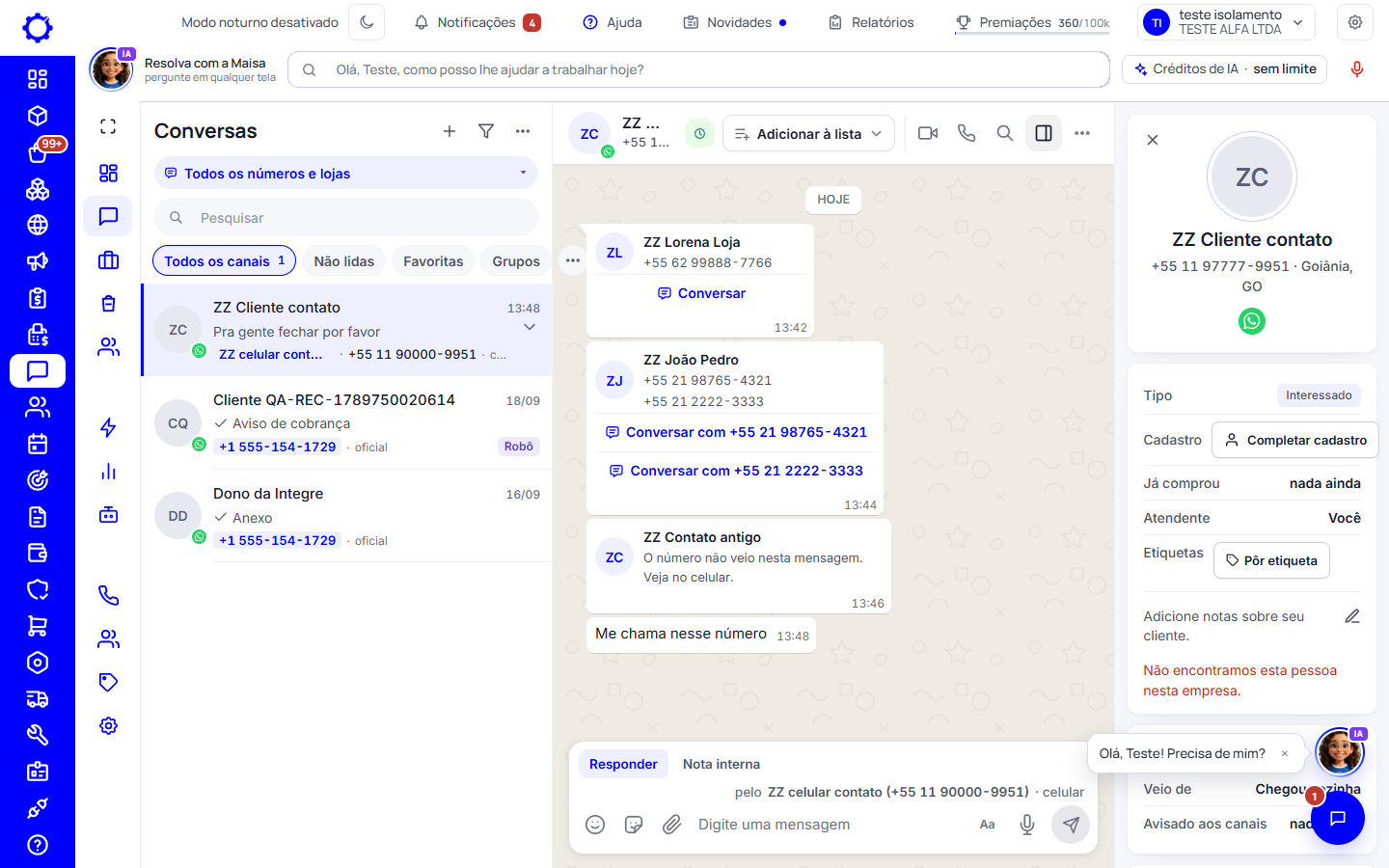
Task: Open conversations filter funnel icon
Action: tap(486, 131)
